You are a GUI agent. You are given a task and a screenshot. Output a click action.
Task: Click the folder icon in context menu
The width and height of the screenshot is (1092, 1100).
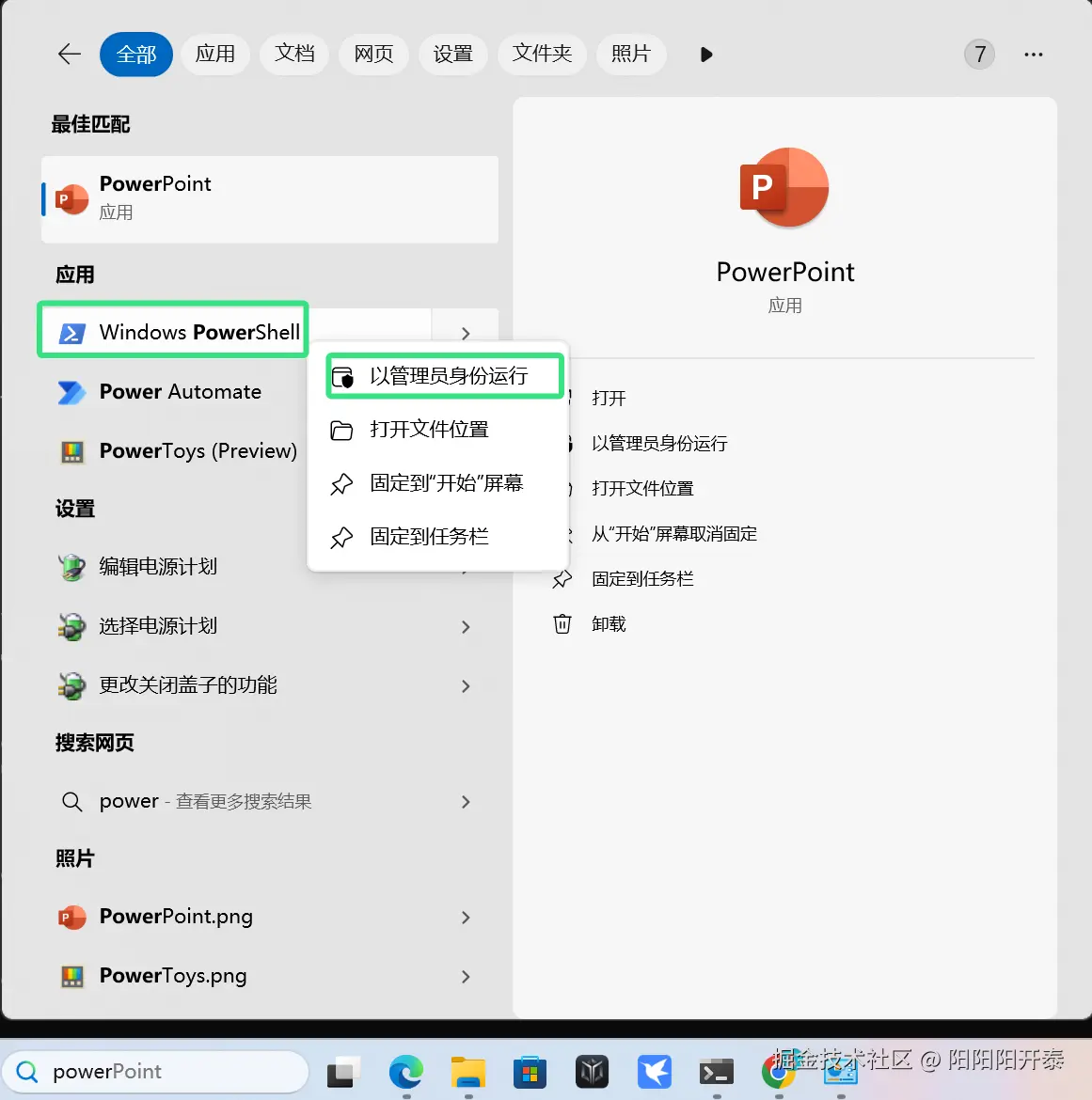[341, 430]
